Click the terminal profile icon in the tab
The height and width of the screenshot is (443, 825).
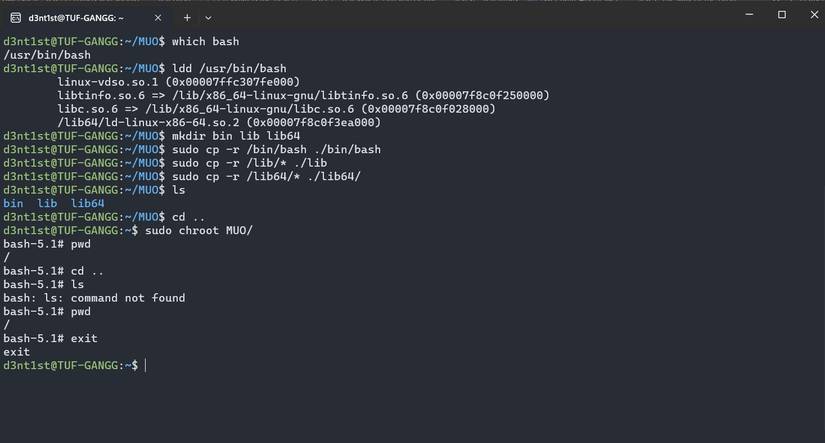(17, 17)
